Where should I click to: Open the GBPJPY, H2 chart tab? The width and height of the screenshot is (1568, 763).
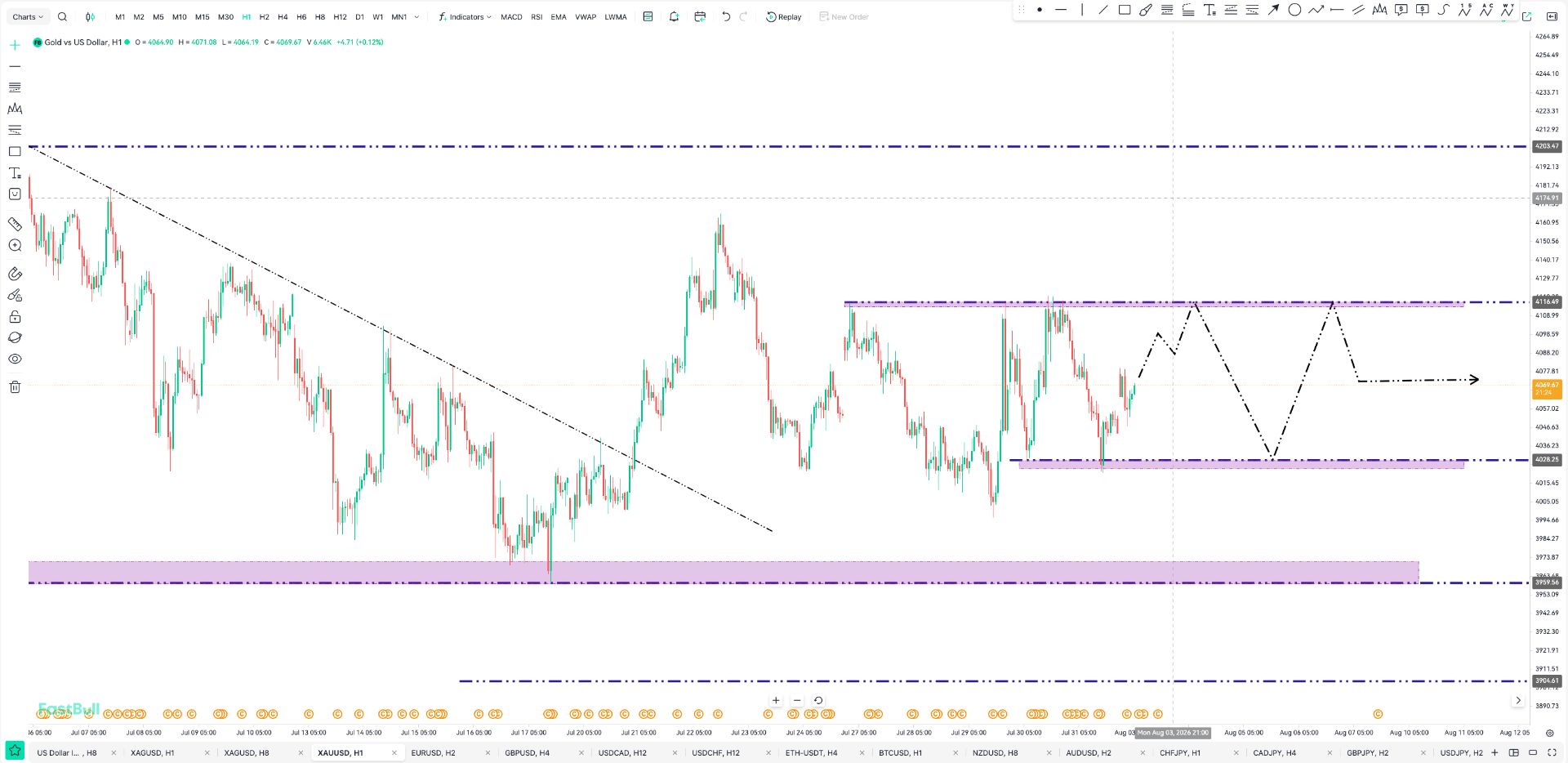[x=1368, y=752]
